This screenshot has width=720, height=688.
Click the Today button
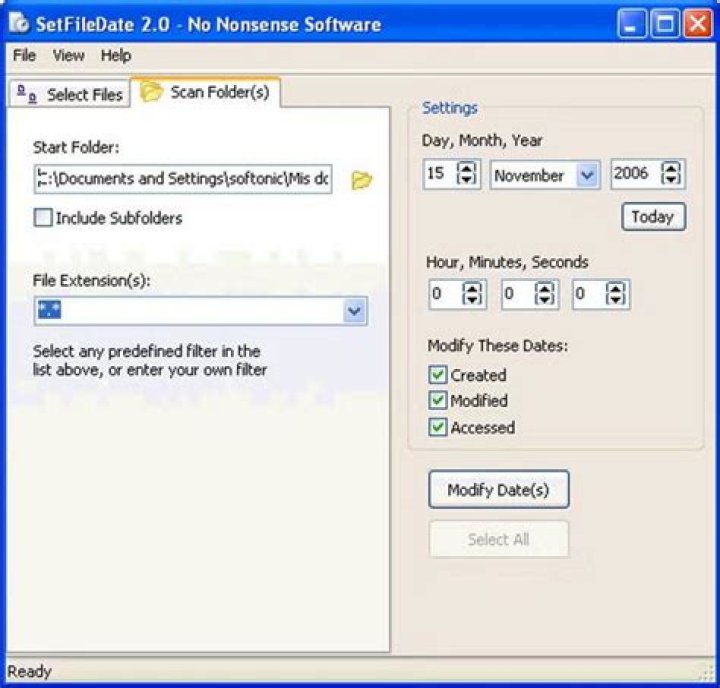[653, 217]
